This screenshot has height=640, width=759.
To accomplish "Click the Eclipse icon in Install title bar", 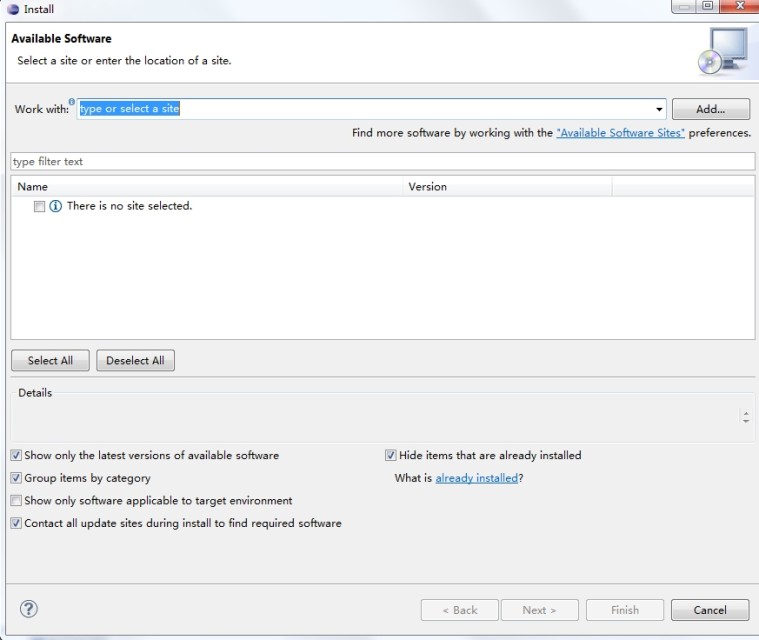I will pos(13,9).
